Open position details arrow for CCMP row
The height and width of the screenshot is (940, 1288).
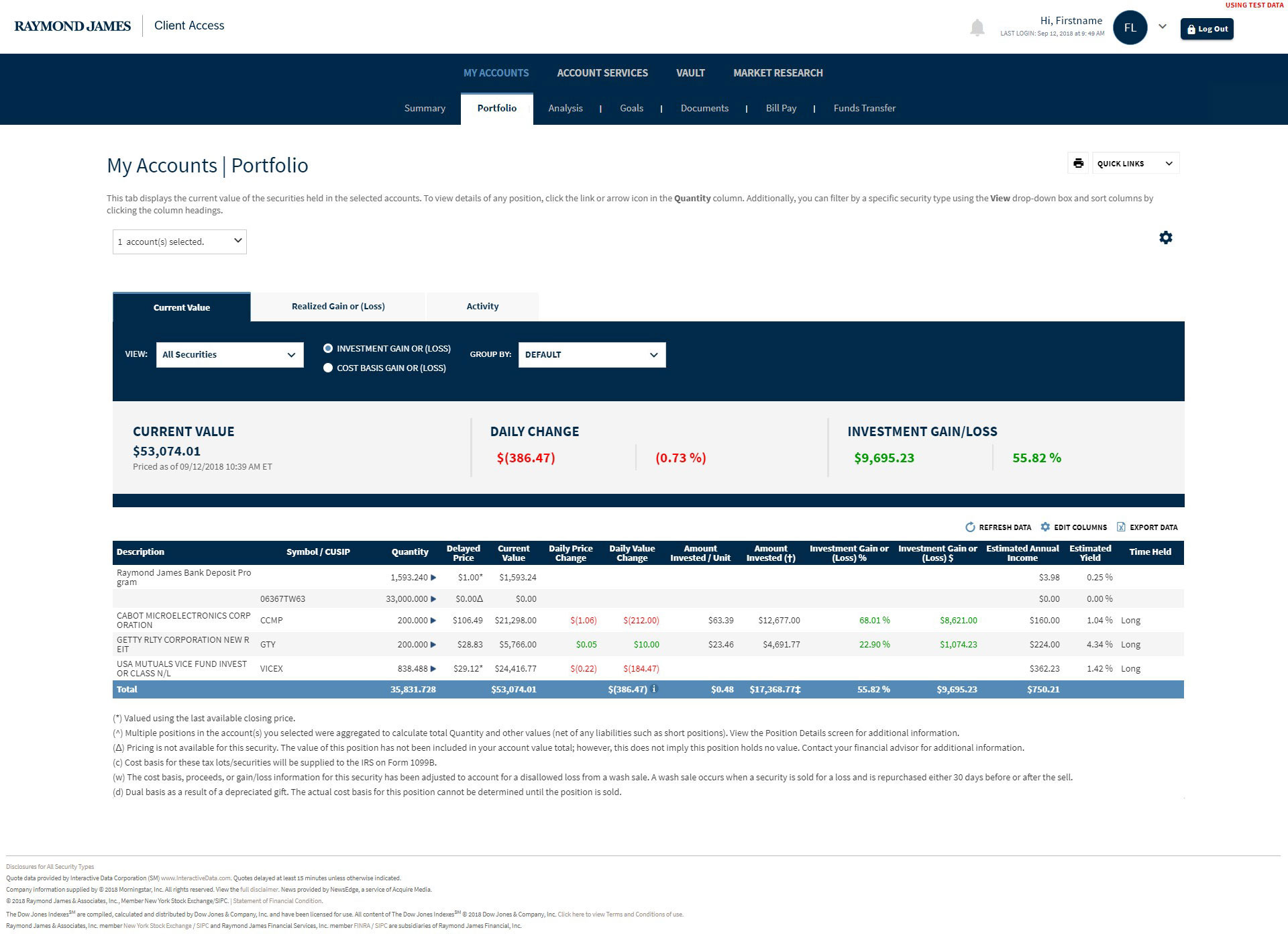(x=433, y=621)
